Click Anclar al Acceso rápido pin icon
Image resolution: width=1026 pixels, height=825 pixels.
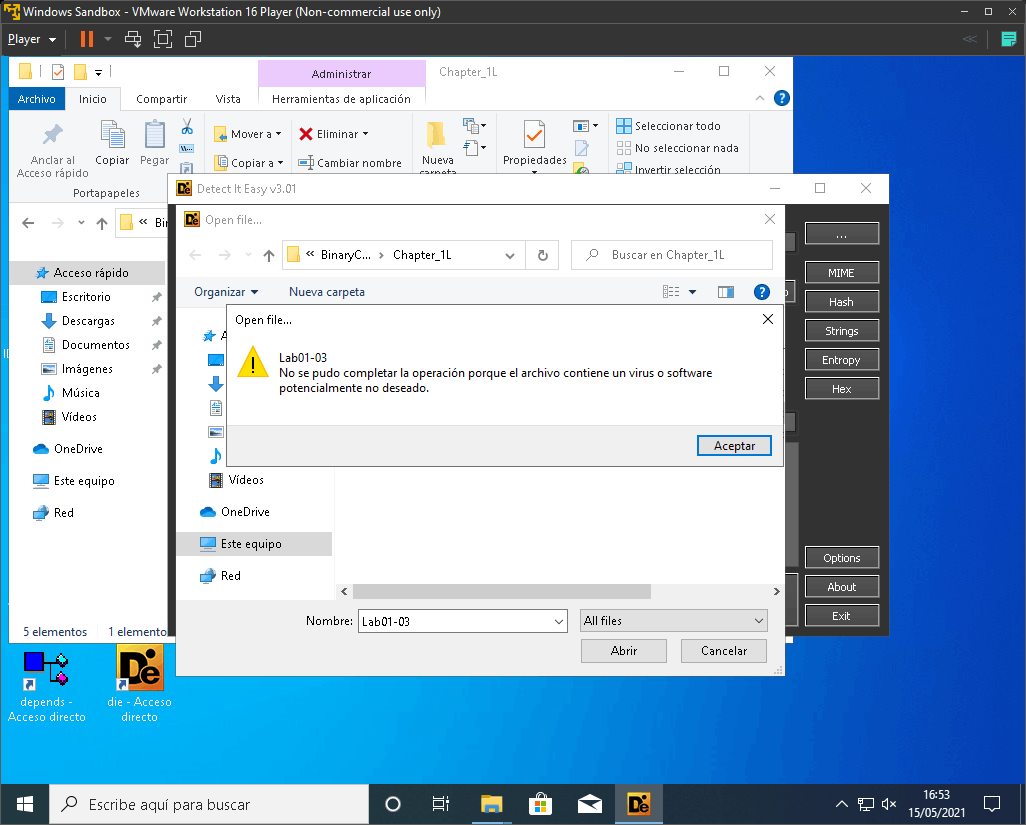pos(52,135)
